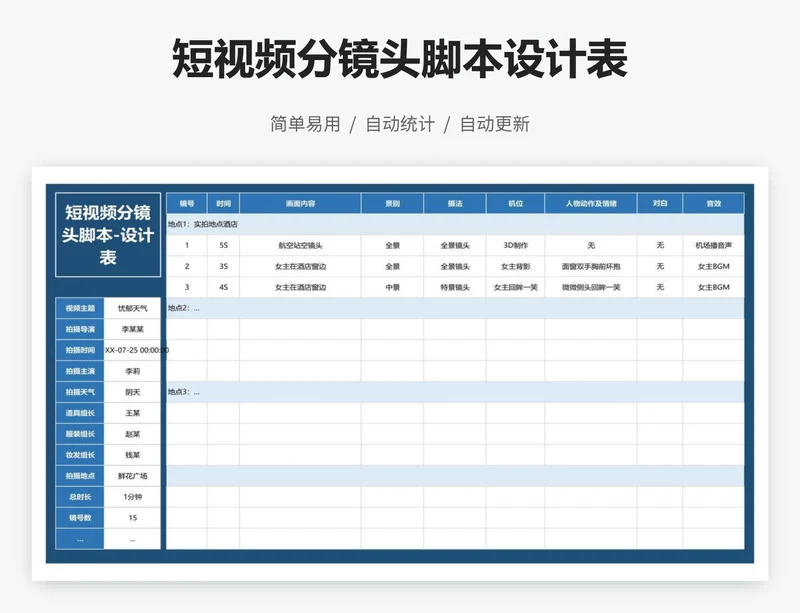Select the 15 value cell

point(132,517)
